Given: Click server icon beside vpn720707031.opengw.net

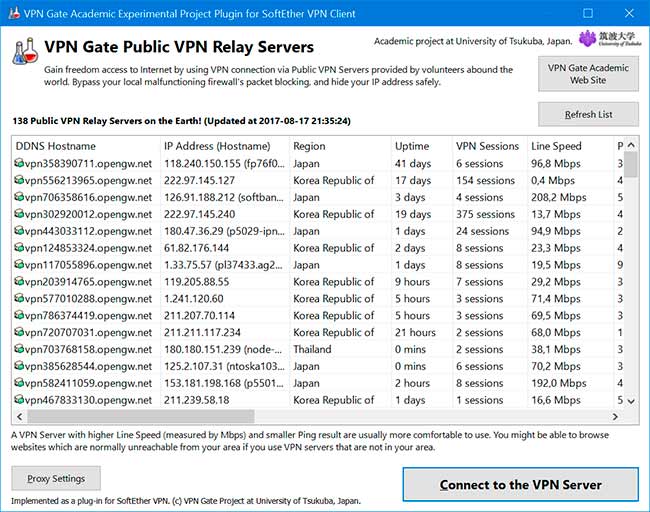Looking at the screenshot, I should (19, 332).
